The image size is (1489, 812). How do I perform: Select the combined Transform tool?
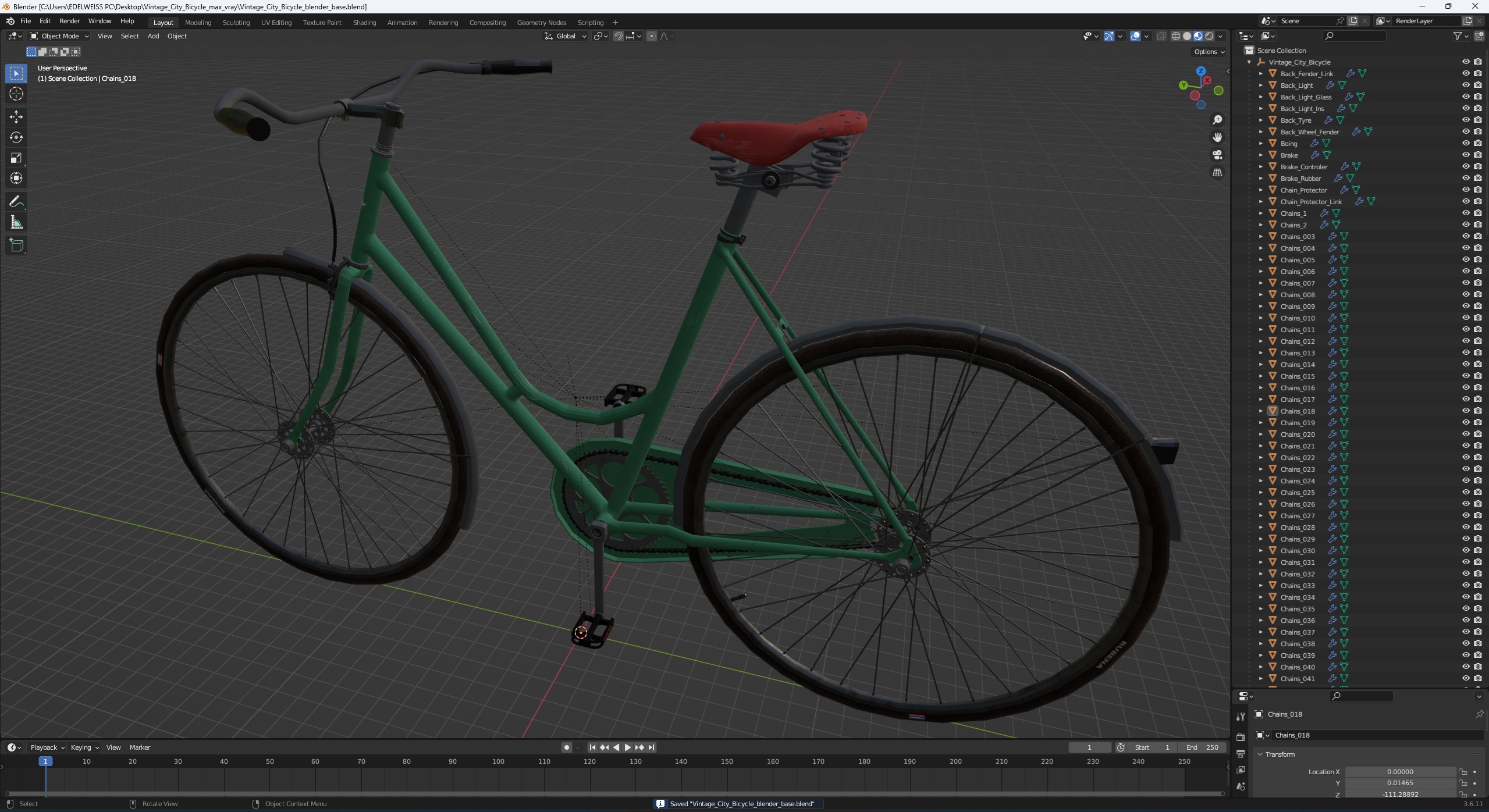coord(16,178)
